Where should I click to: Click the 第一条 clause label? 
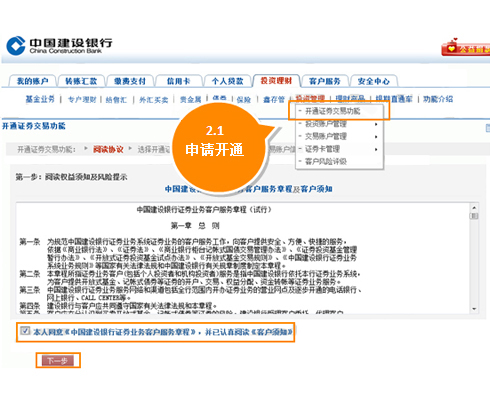(30, 242)
